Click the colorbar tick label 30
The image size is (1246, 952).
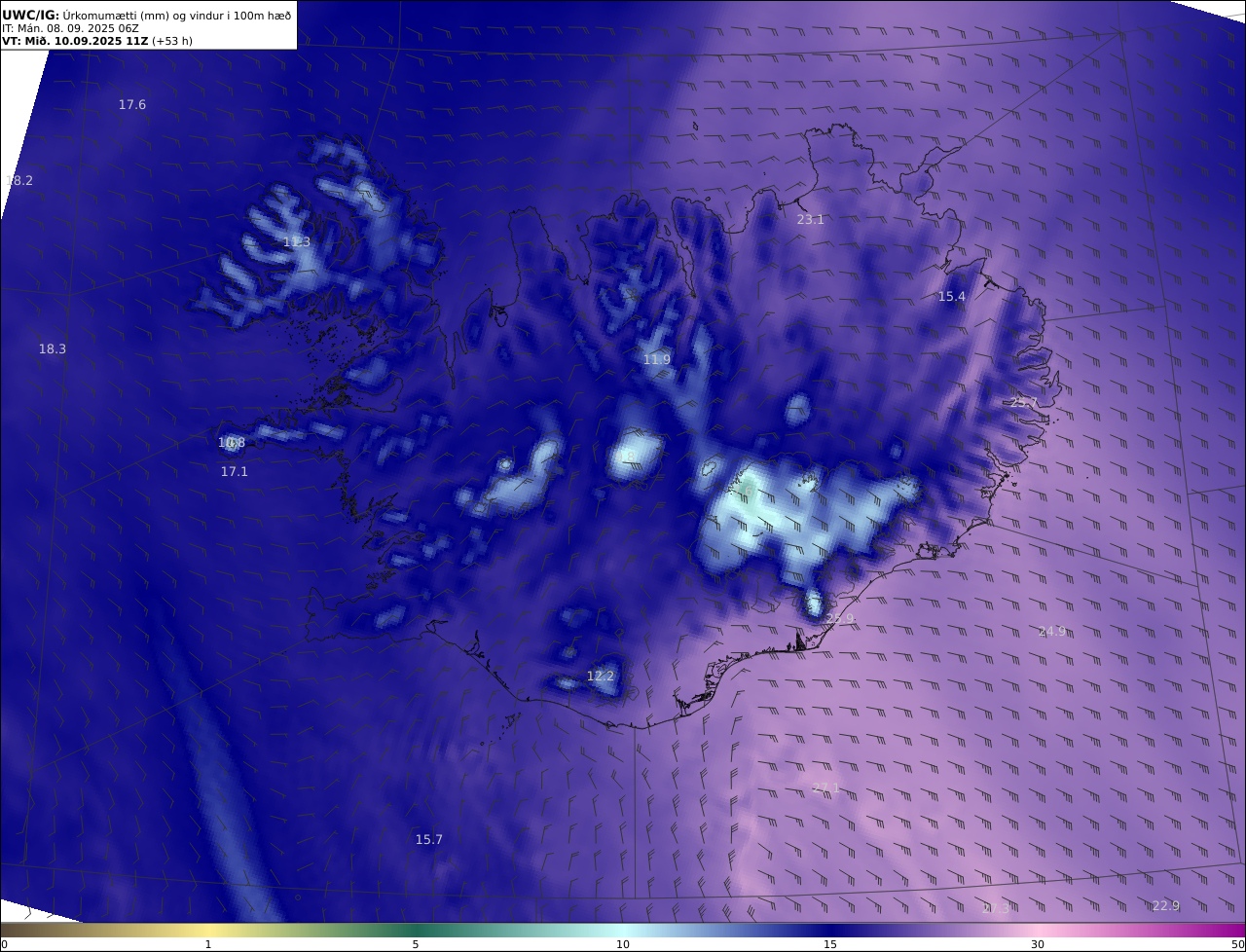point(1038,944)
